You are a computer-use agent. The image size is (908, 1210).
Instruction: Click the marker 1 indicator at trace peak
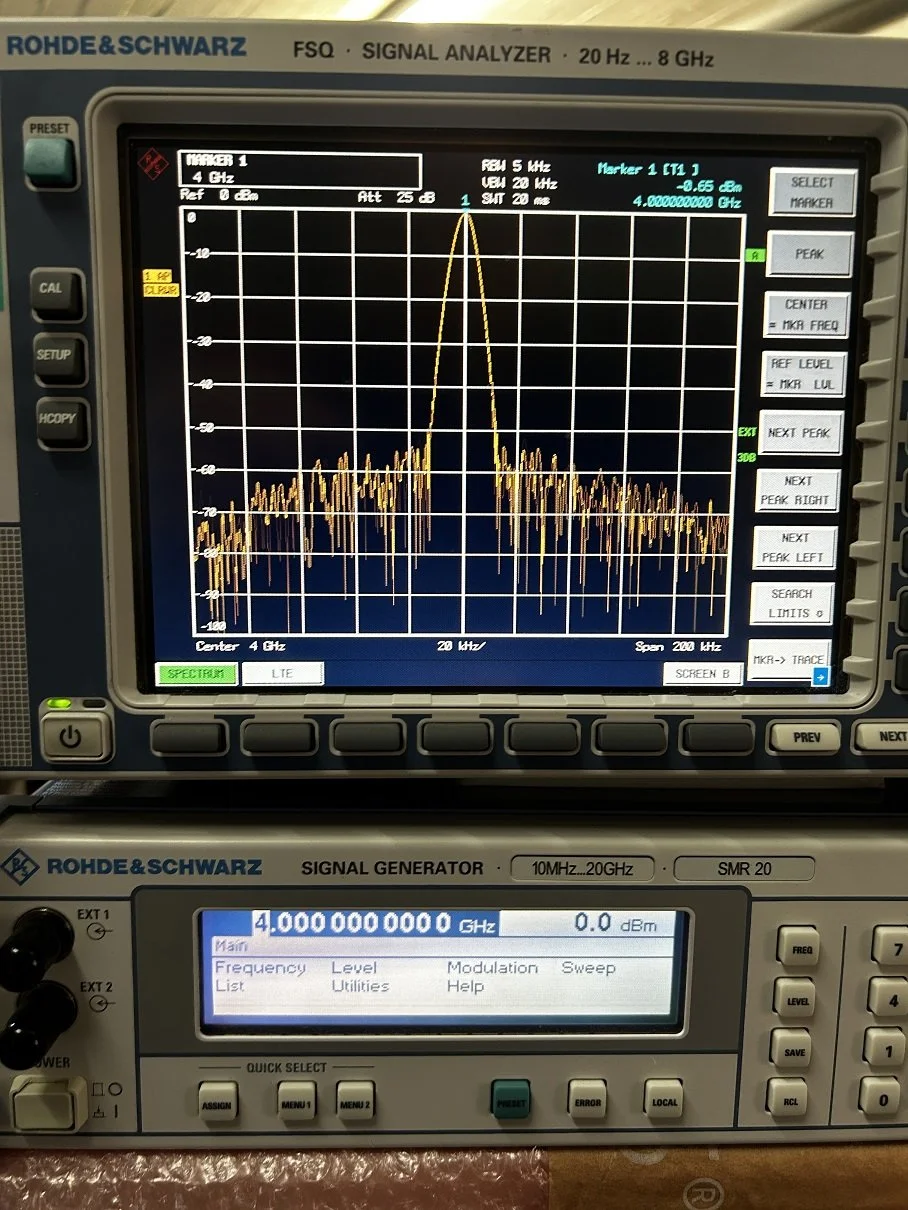point(465,202)
